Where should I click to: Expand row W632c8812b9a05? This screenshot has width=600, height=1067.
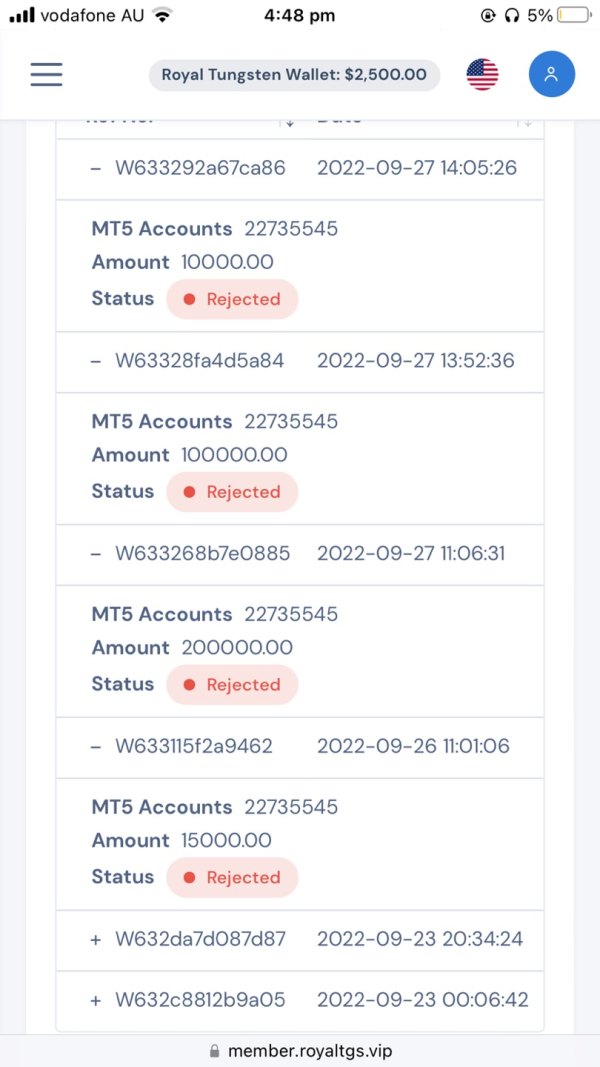pos(96,1000)
